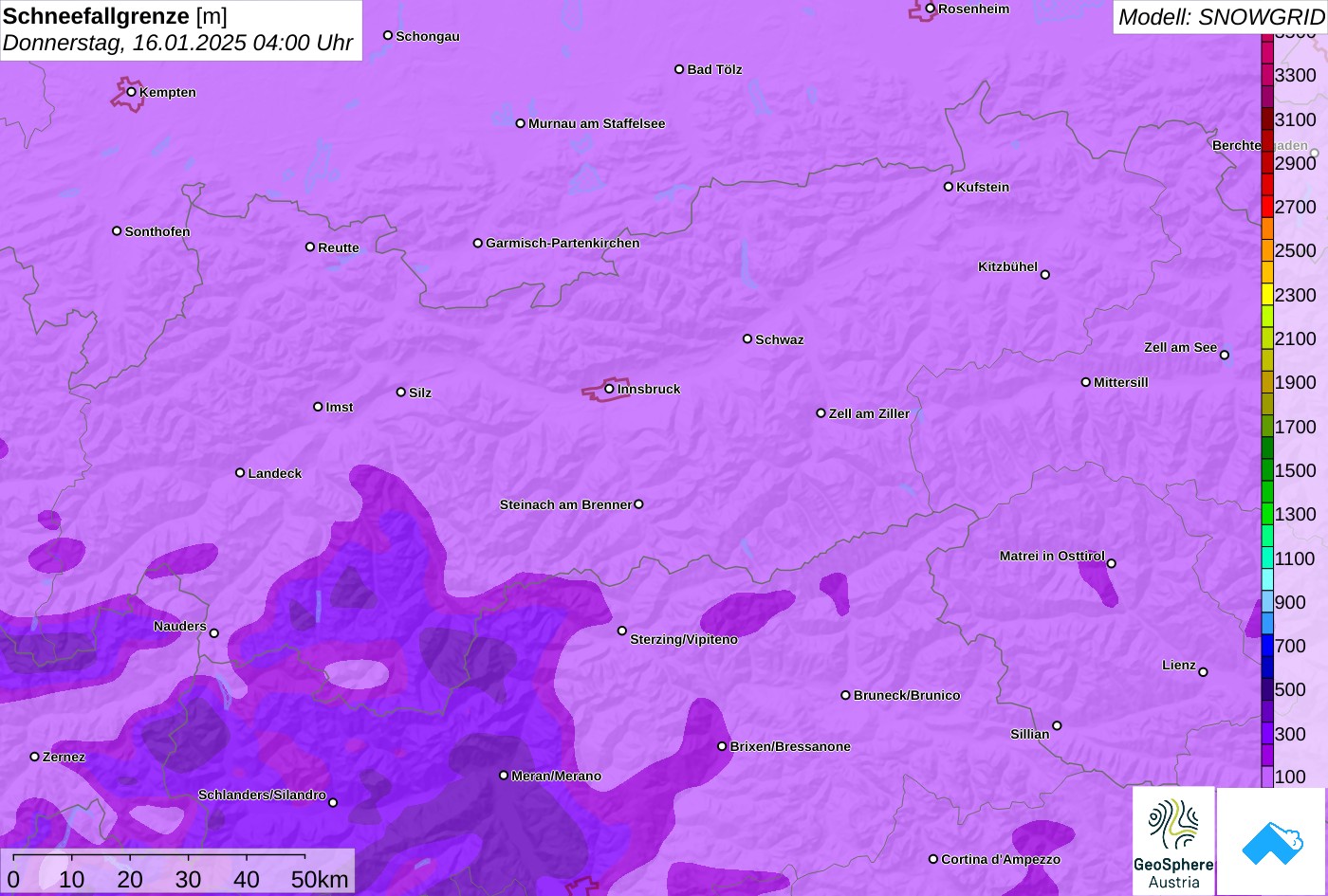Click the 0 mark on scale bar
Image resolution: width=1328 pixels, height=896 pixels.
point(13,879)
